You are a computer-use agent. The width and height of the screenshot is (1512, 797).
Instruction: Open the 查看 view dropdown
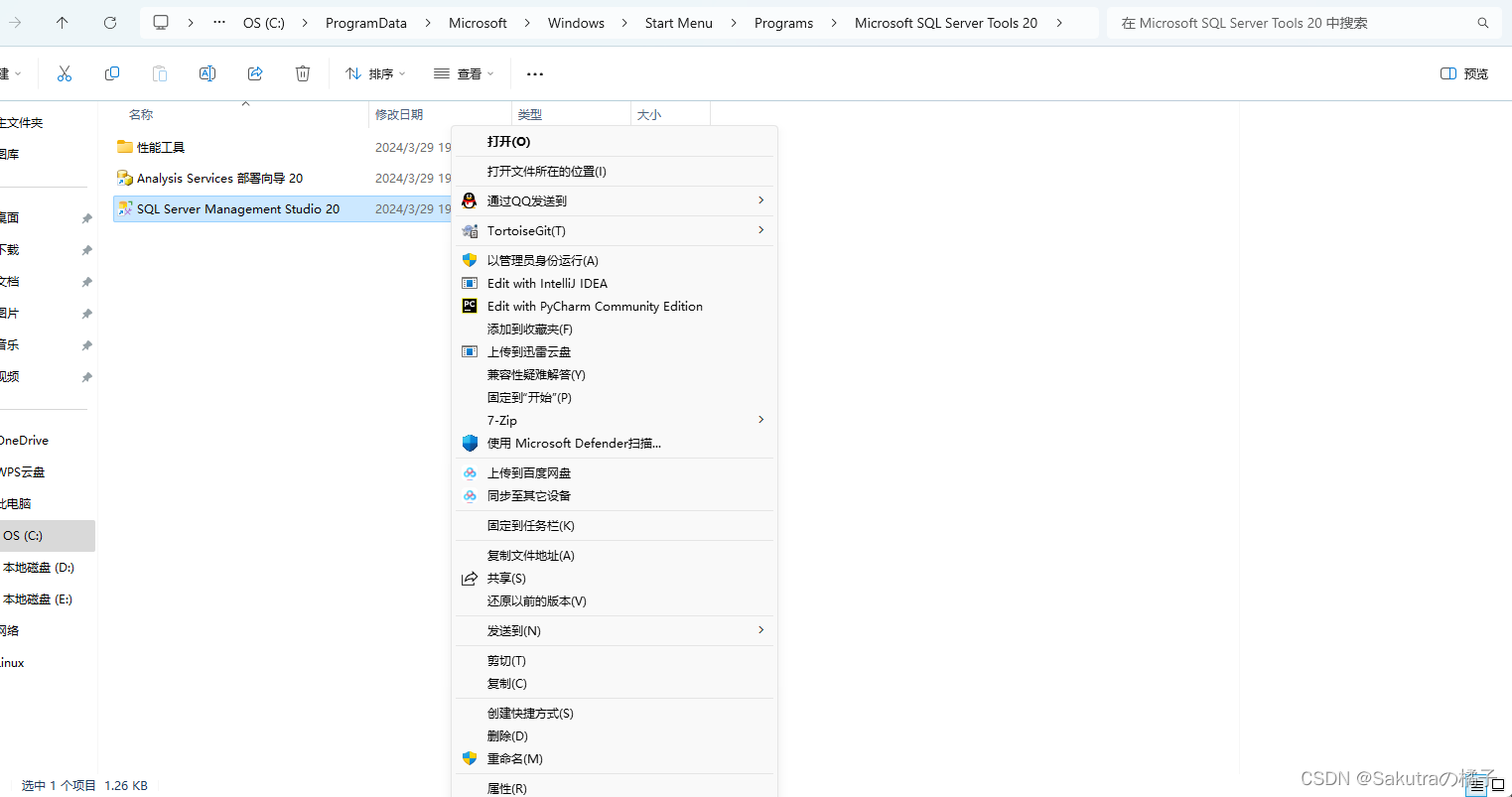pyautogui.click(x=464, y=73)
